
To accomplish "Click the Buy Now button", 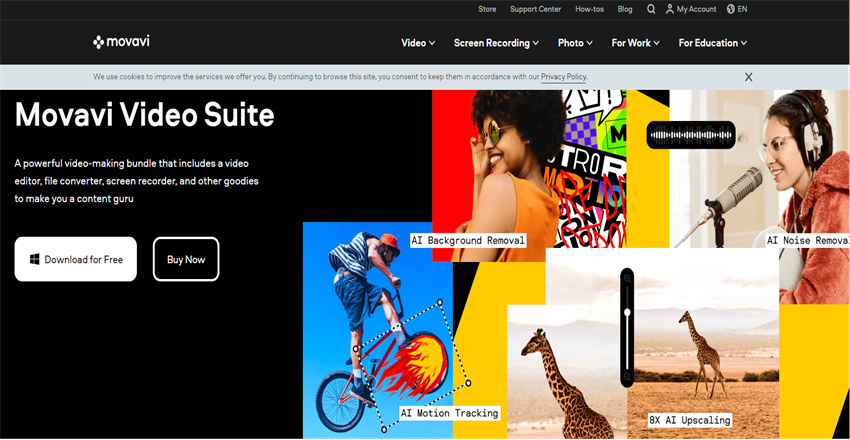I will 186,259.
